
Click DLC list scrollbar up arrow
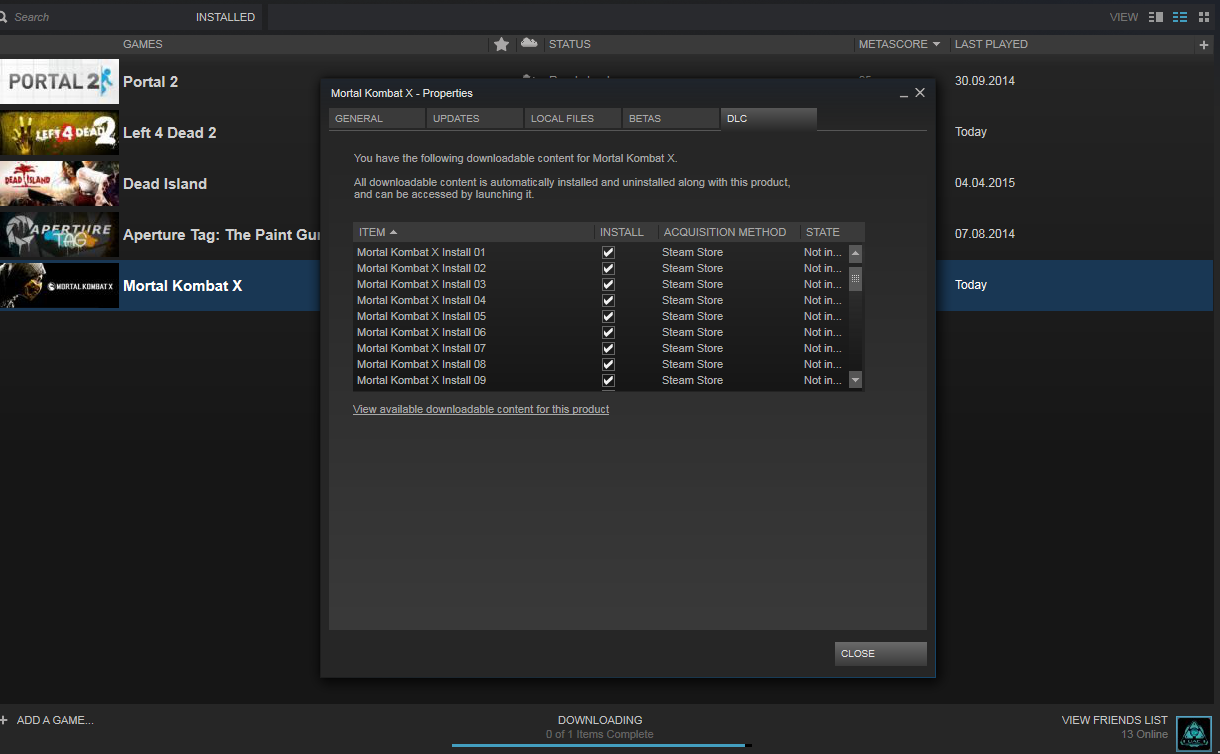point(855,254)
